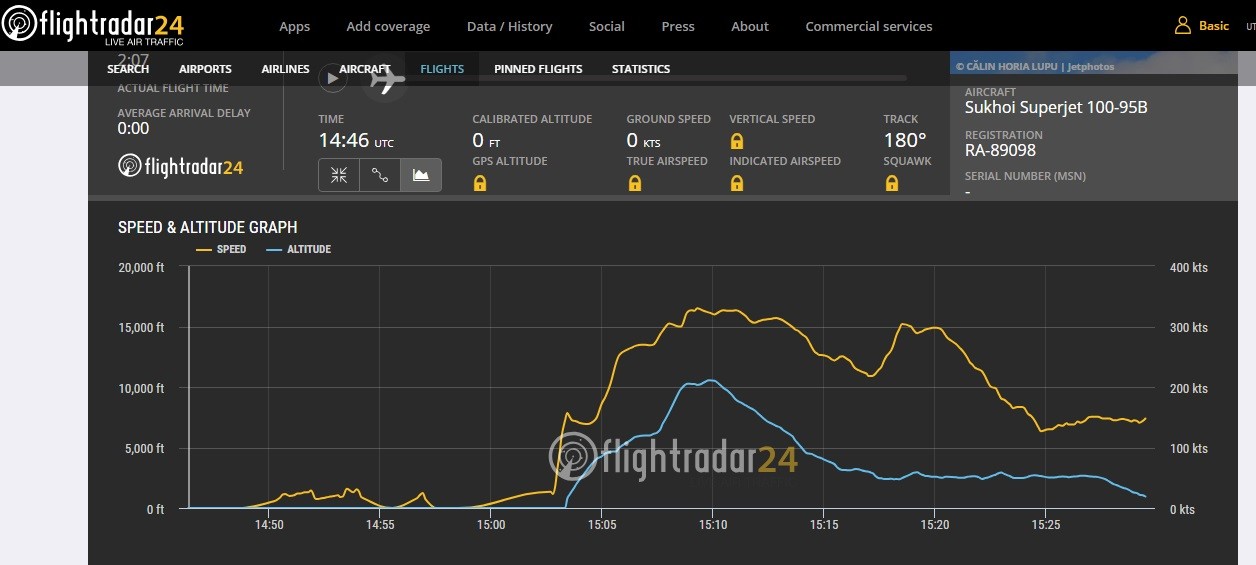Image resolution: width=1256 pixels, height=565 pixels.
Task: Click the 15:25 time label on graph axis
Action: tap(1045, 524)
